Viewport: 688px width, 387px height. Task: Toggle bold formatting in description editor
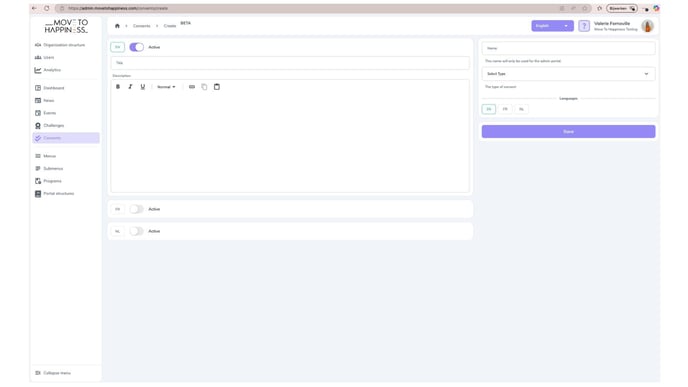(x=118, y=87)
